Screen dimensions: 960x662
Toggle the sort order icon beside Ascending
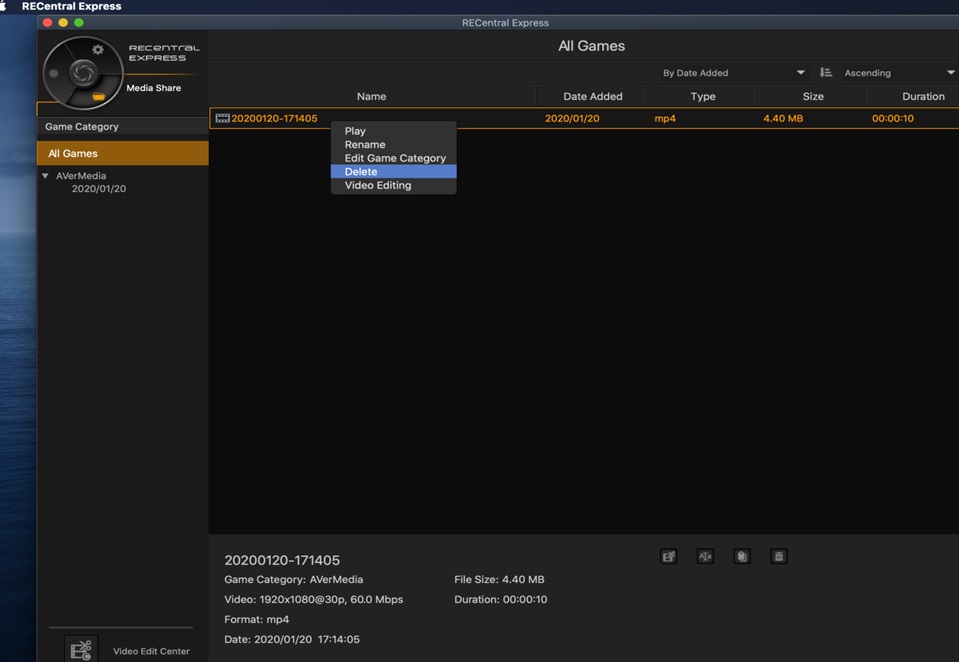[825, 72]
